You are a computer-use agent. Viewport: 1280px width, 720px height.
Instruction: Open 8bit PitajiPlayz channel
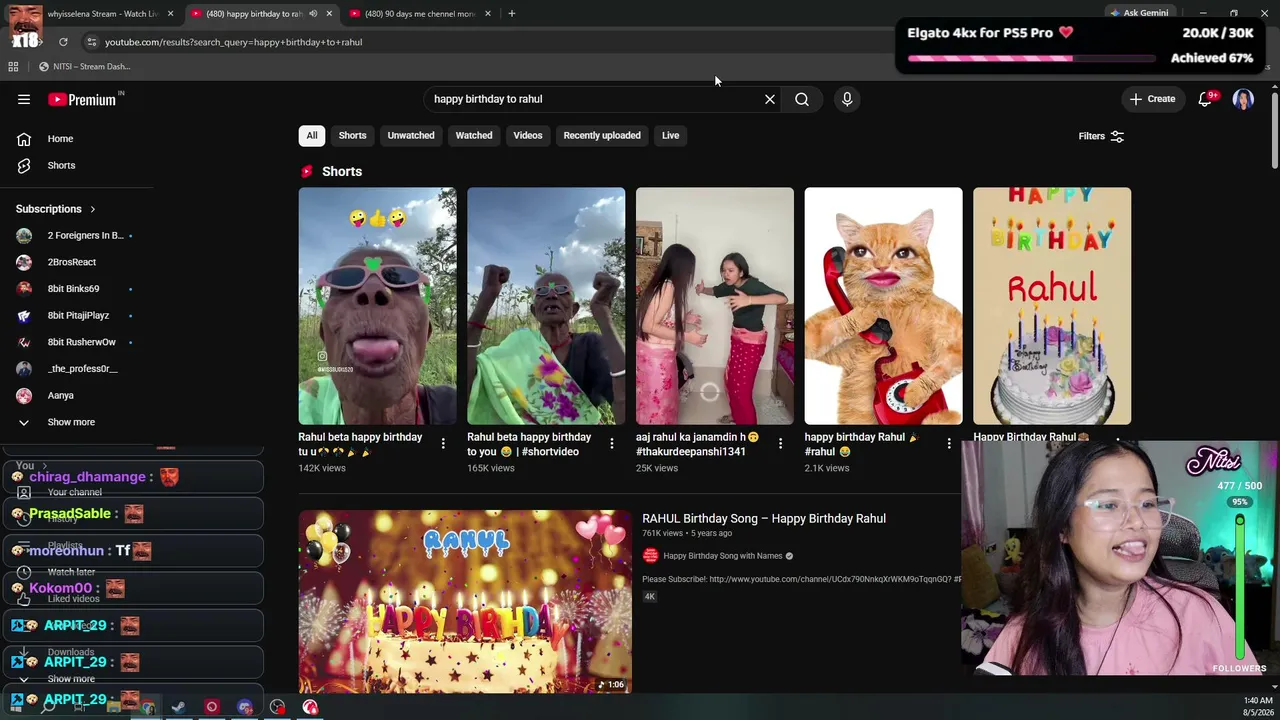pyautogui.click(x=77, y=316)
